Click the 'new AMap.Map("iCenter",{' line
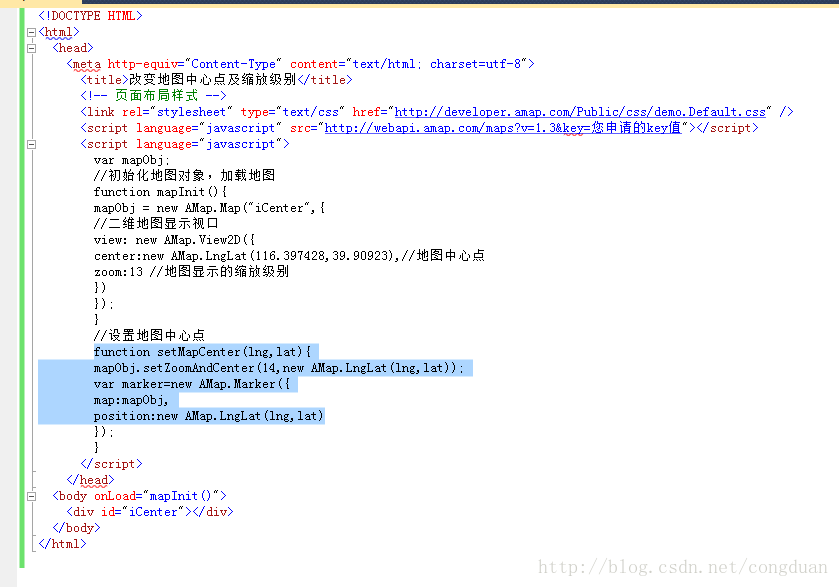 click(209, 208)
